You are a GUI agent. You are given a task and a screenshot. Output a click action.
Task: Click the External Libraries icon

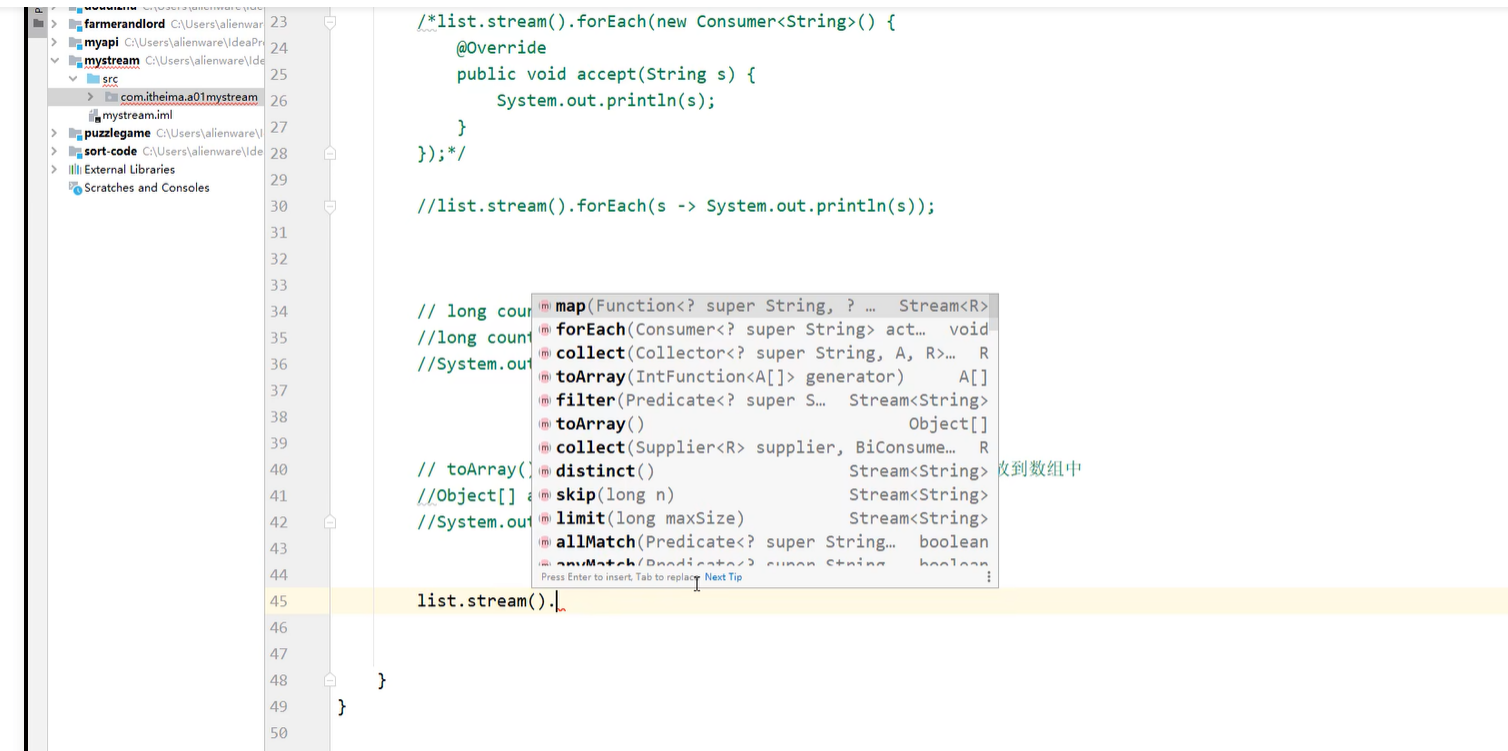click(x=73, y=169)
